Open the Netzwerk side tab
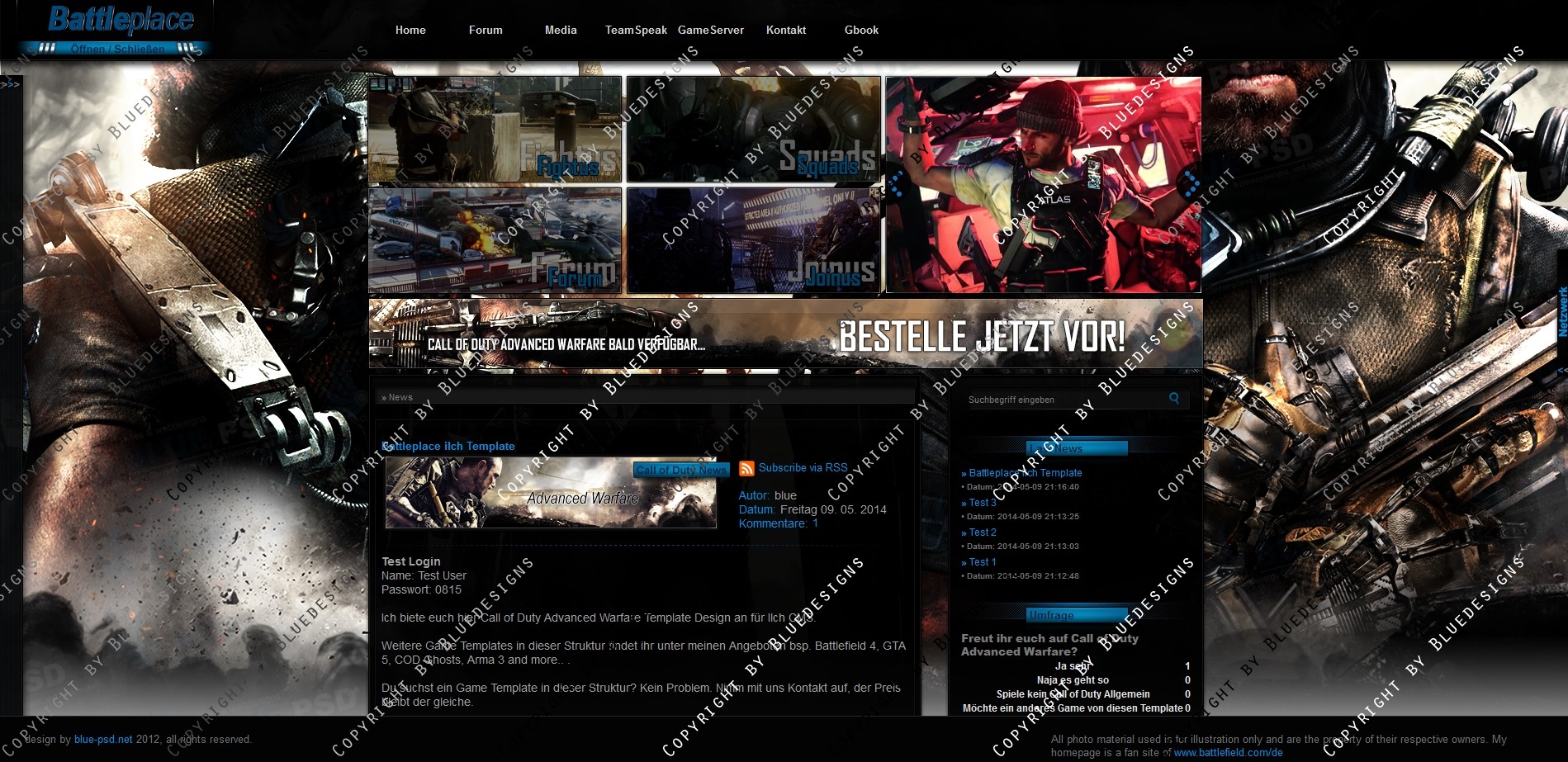The width and height of the screenshot is (1568, 762). [1562, 312]
